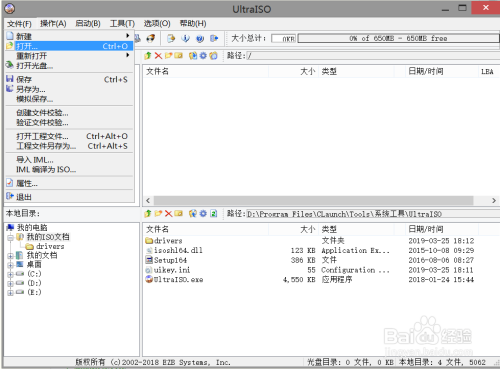The image size is (500, 369).
Task: Collapse the 我的ISO文档 tree node
Action: (x=10, y=238)
